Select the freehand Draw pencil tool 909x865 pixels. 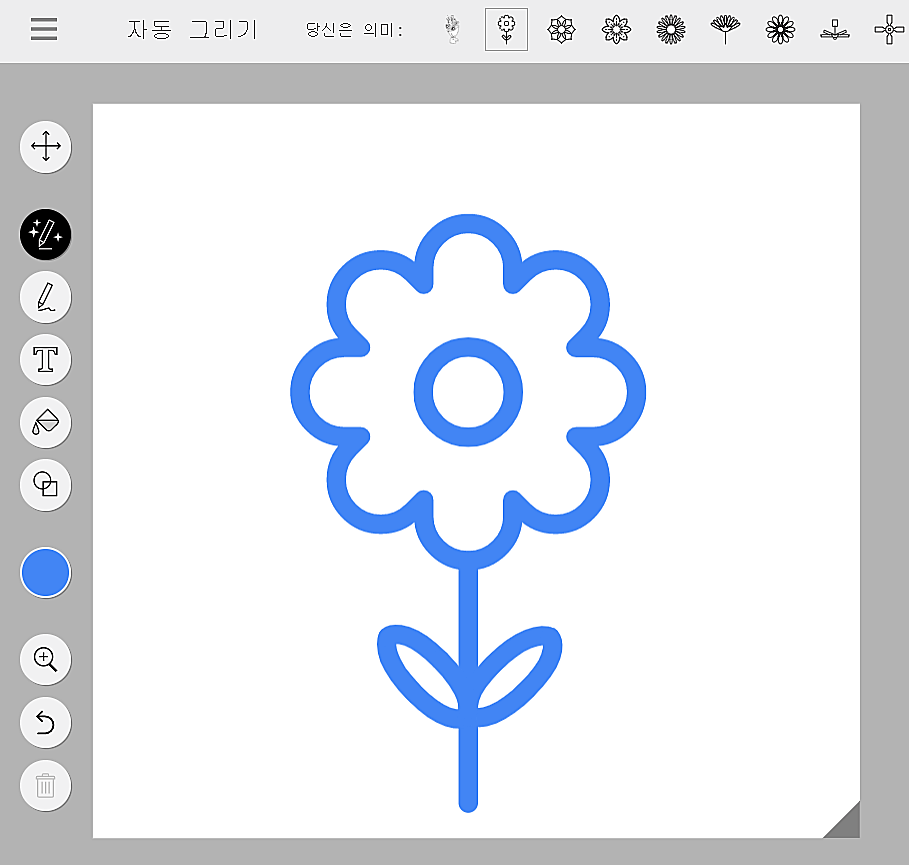[x=45, y=297]
